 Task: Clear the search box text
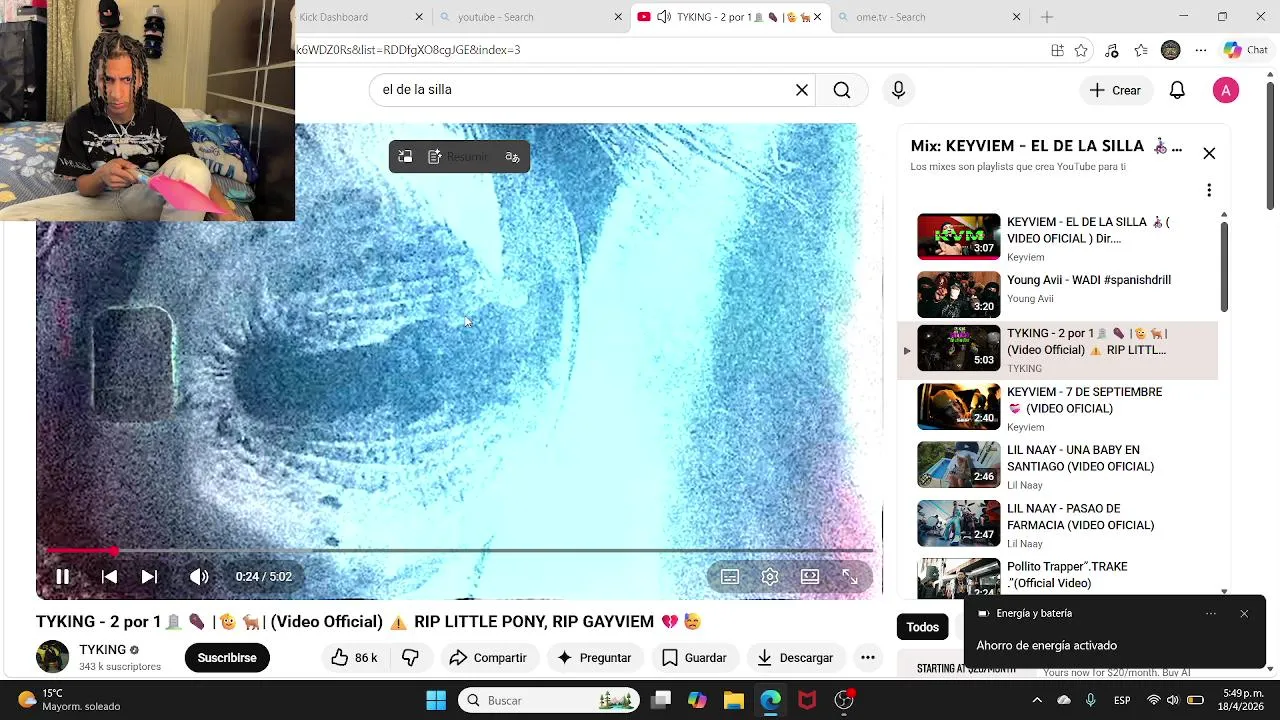tap(801, 90)
